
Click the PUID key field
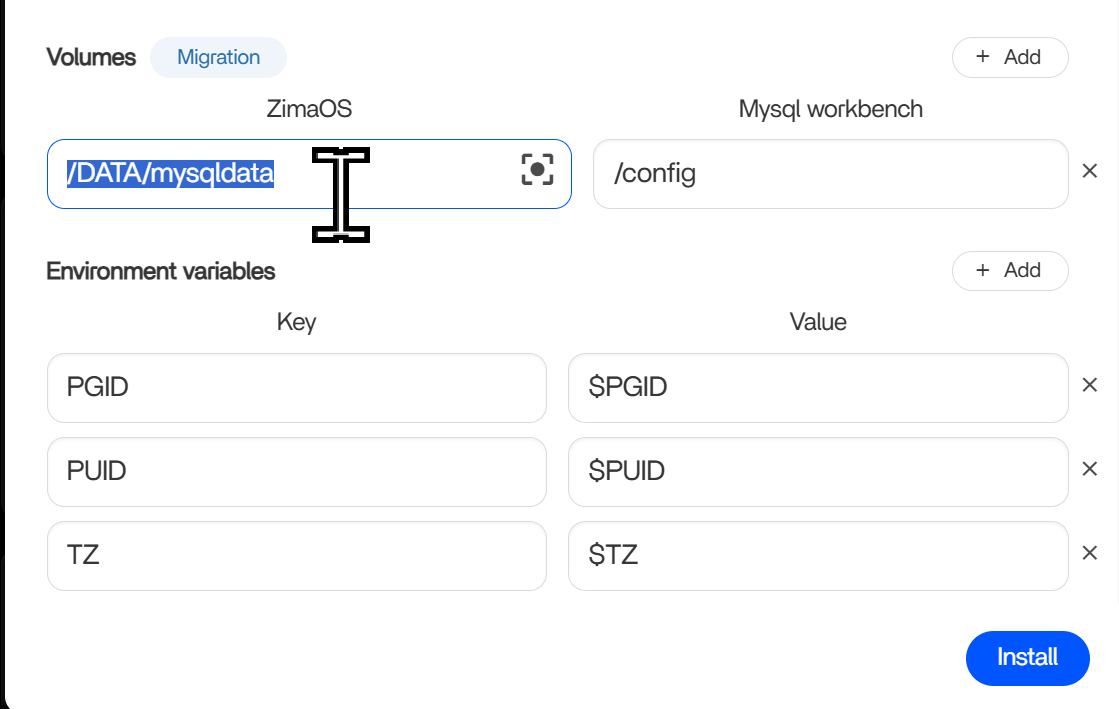pyautogui.click(x=296, y=471)
